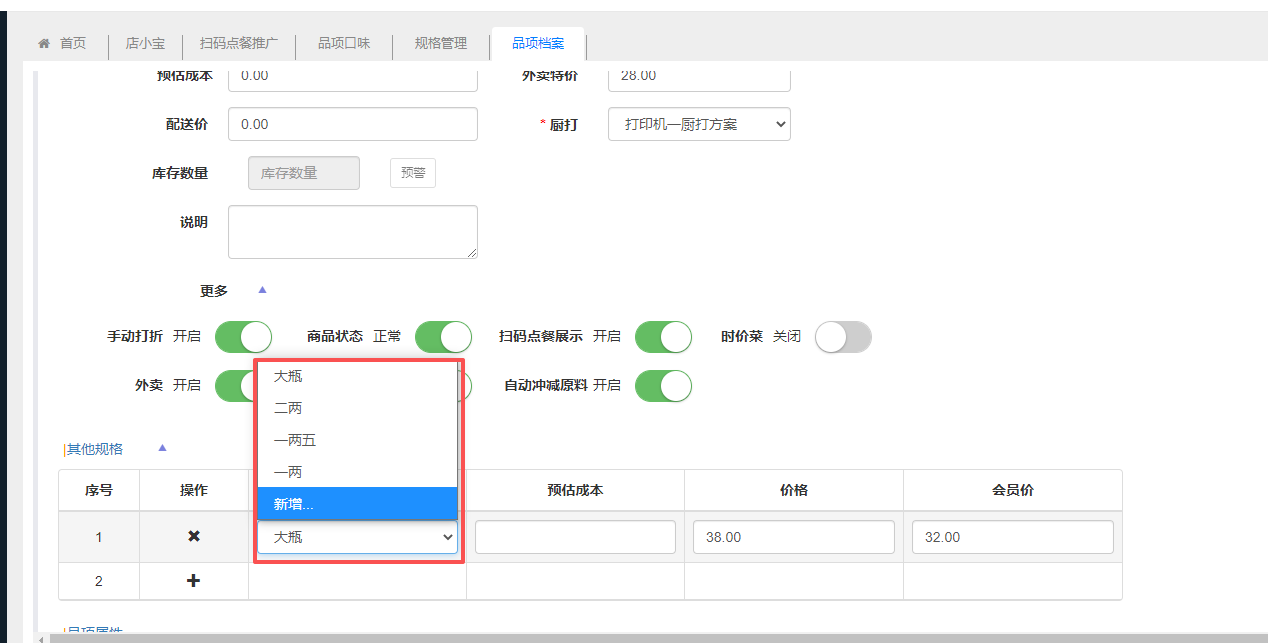Choose 新增... from the spec dropdown list
1268x643 pixels.
[x=357, y=504]
